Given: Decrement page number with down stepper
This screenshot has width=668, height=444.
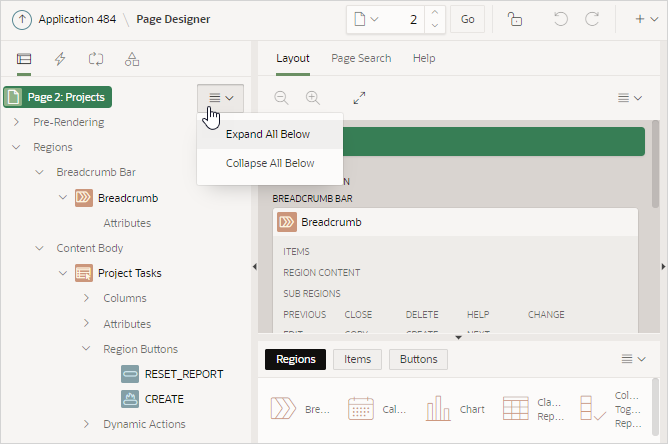Looking at the screenshot, I should coord(435,26).
